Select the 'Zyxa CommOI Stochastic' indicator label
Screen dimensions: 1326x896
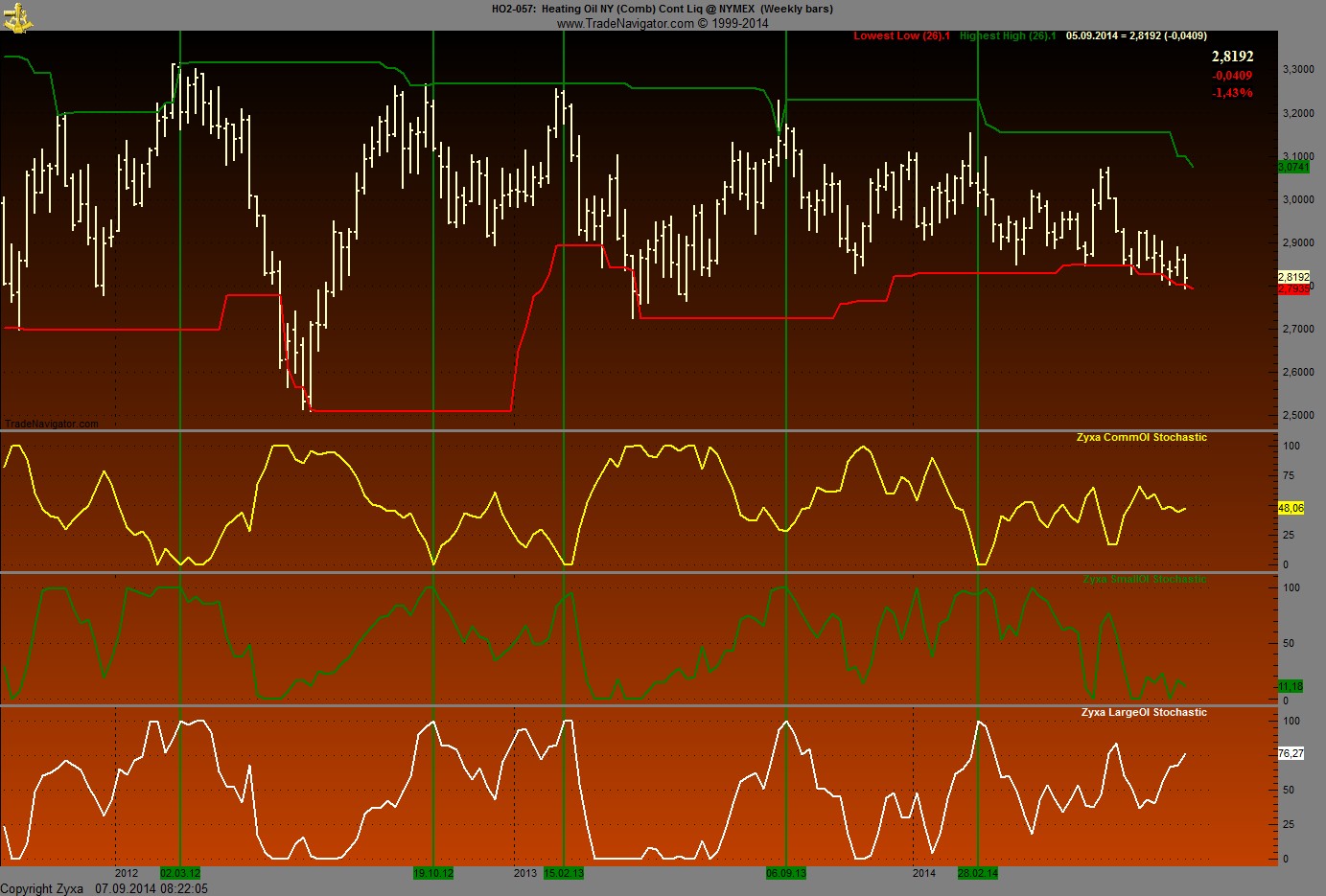tap(1142, 437)
